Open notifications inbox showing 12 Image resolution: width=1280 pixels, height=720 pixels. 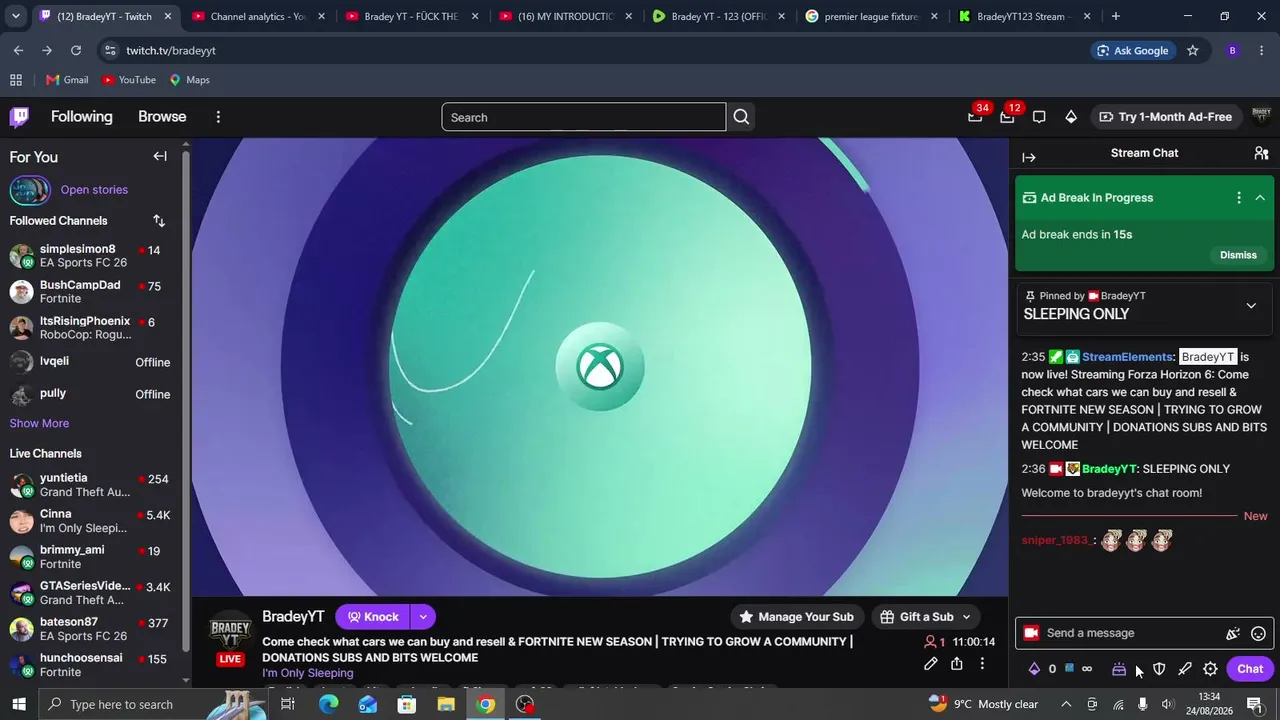[1007, 117]
